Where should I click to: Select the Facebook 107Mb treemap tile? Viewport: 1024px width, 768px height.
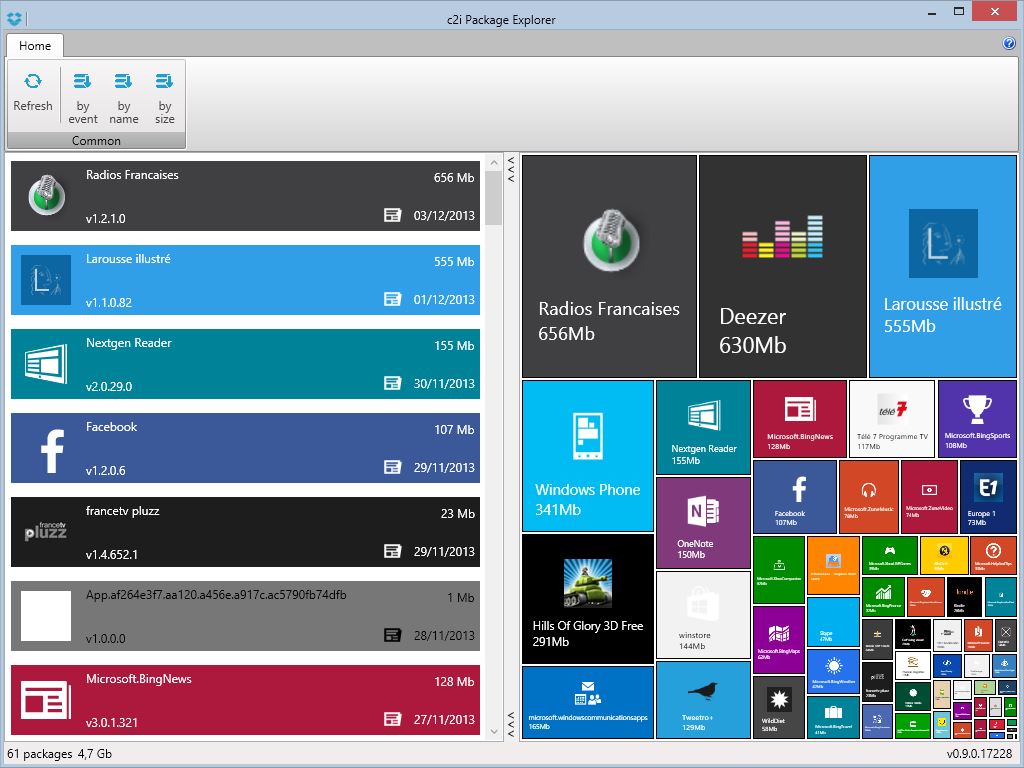point(795,497)
